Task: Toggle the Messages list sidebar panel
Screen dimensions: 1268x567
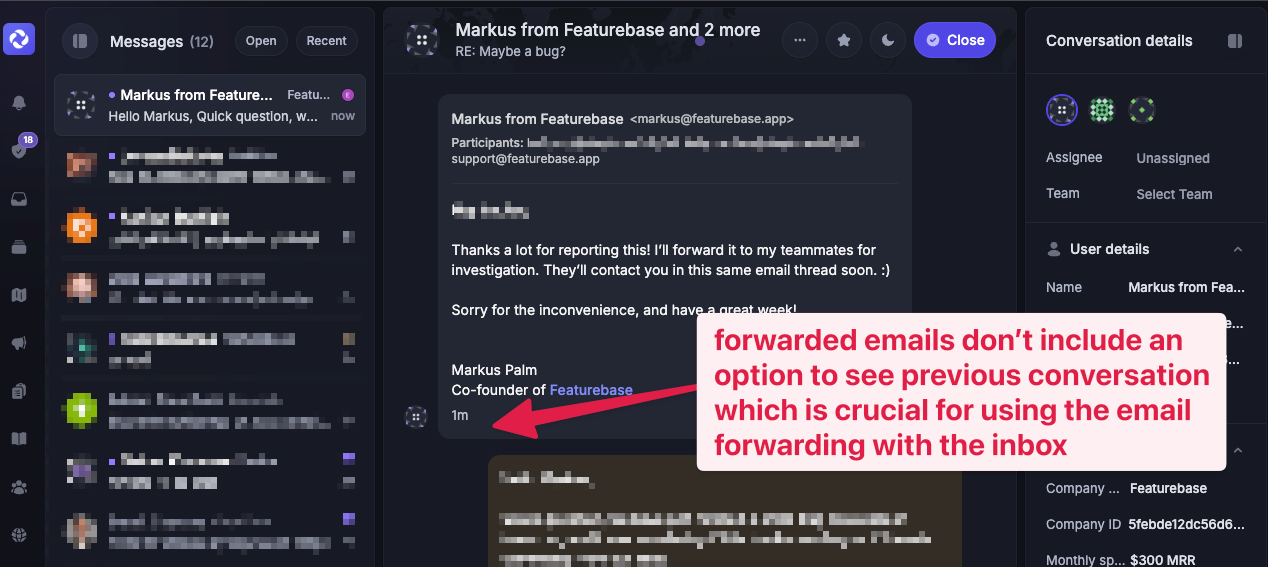Action: [80, 41]
